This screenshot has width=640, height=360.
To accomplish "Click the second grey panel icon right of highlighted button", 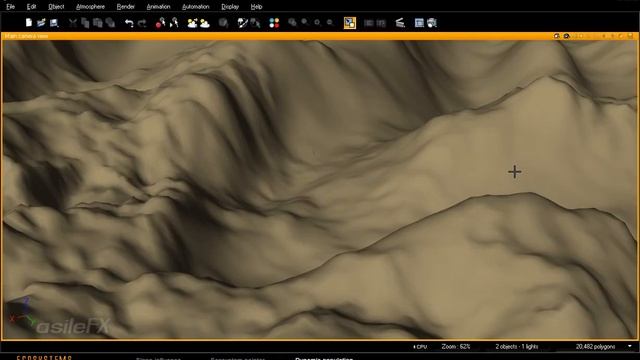I will pos(381,23).
